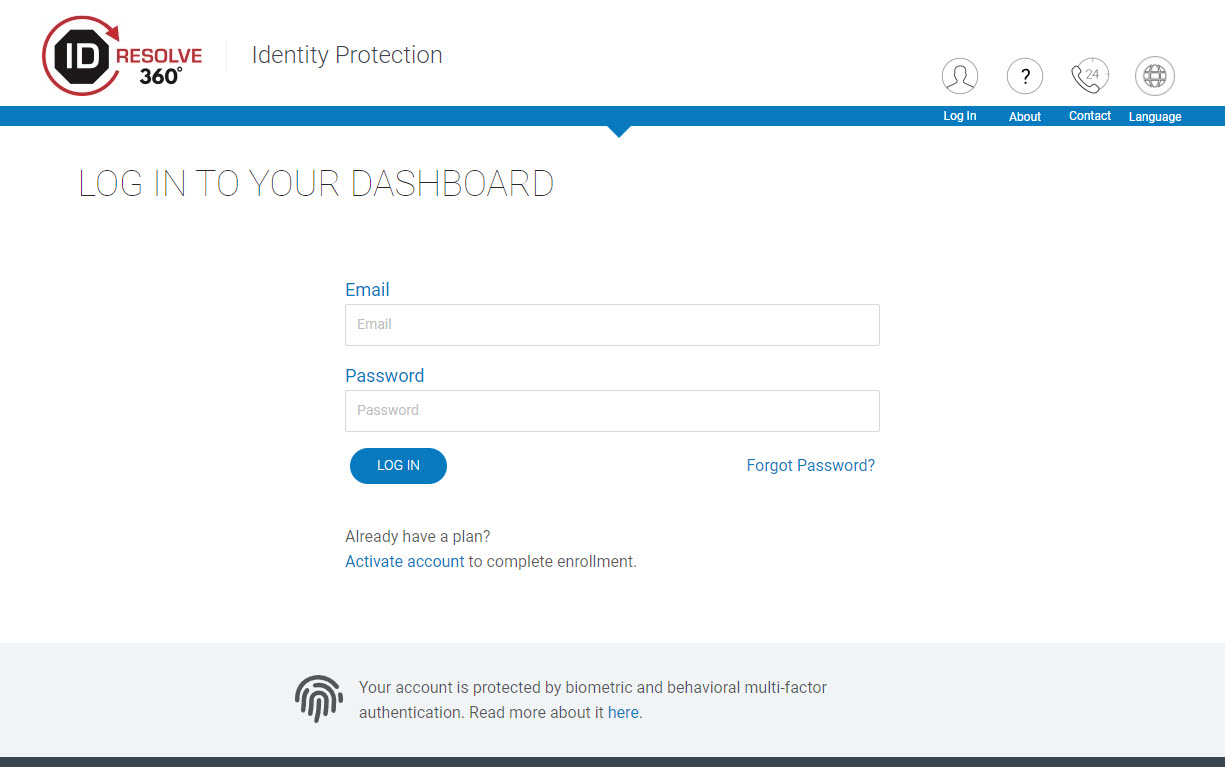This screenshot has width=1225, height=767.
Task: Select the globe Language icon
Action: click(1155, 76)
